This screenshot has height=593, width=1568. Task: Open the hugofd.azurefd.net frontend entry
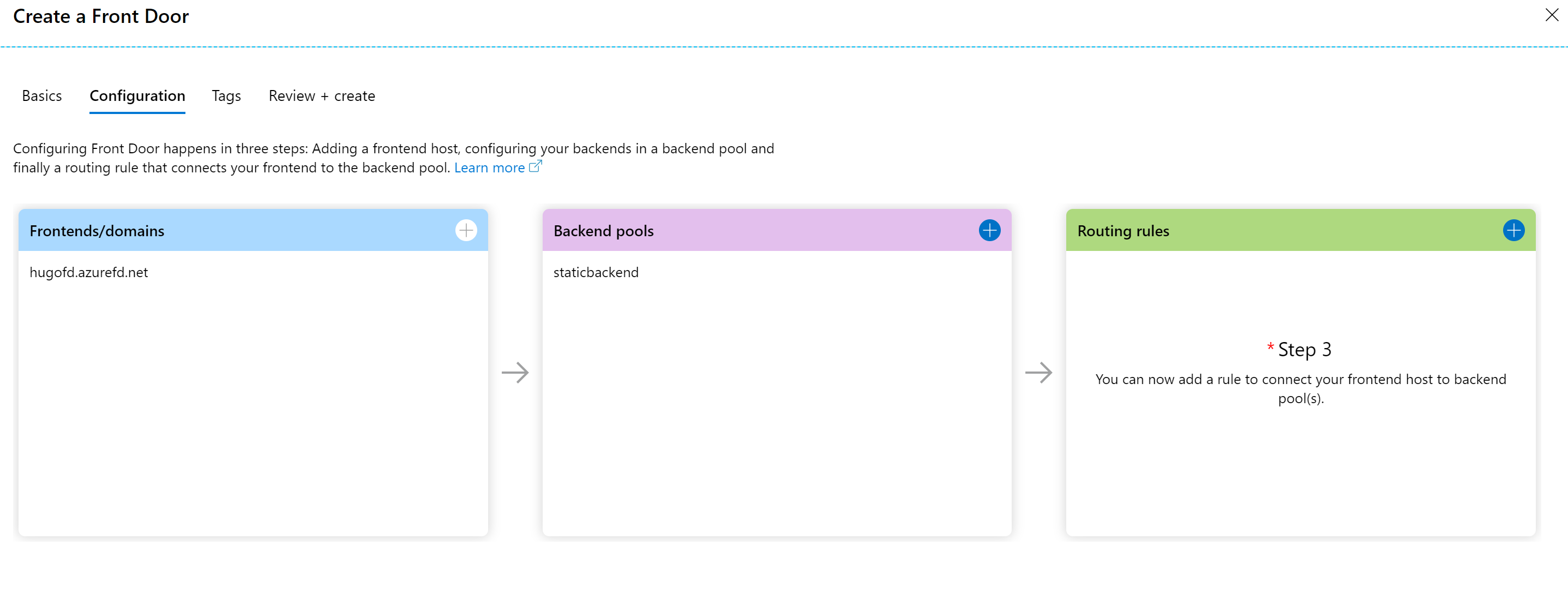(x=89, y=272)
